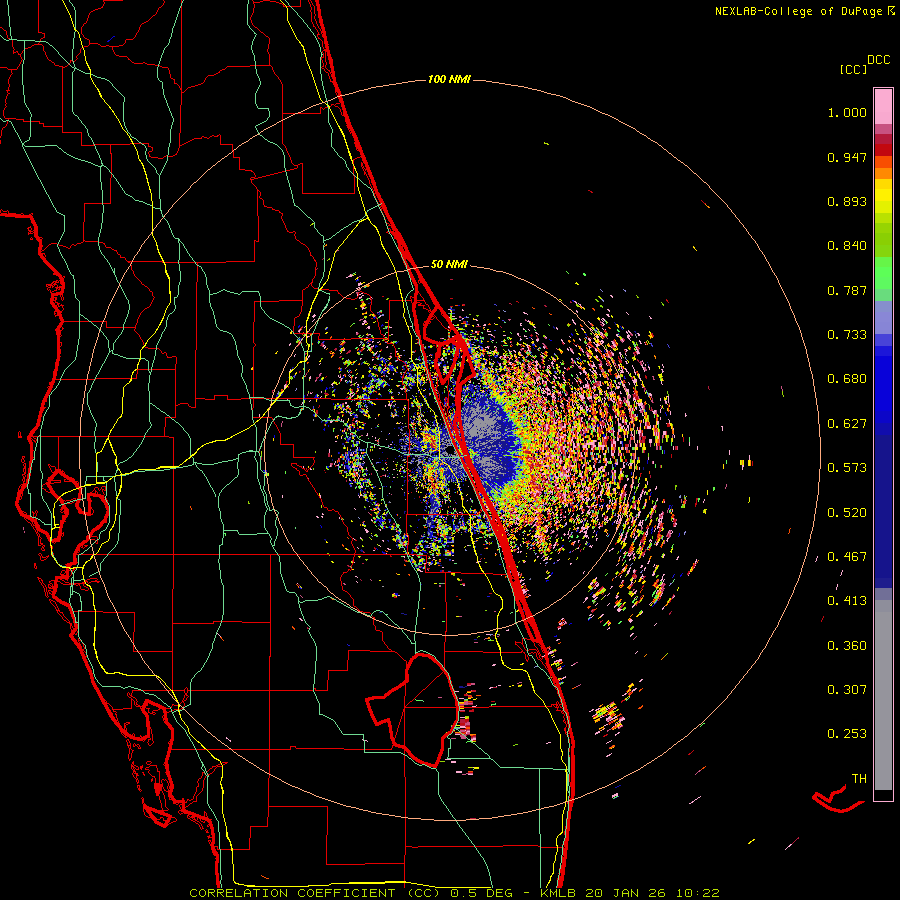
Task: Click the 1.000 value on the scale
Action: click(847, 112)
